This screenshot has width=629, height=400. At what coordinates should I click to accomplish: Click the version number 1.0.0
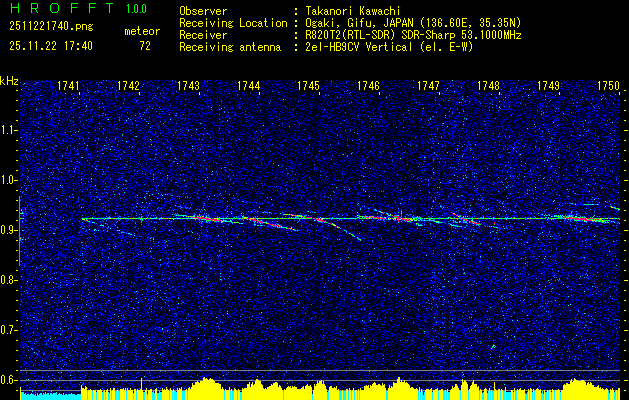136,9
